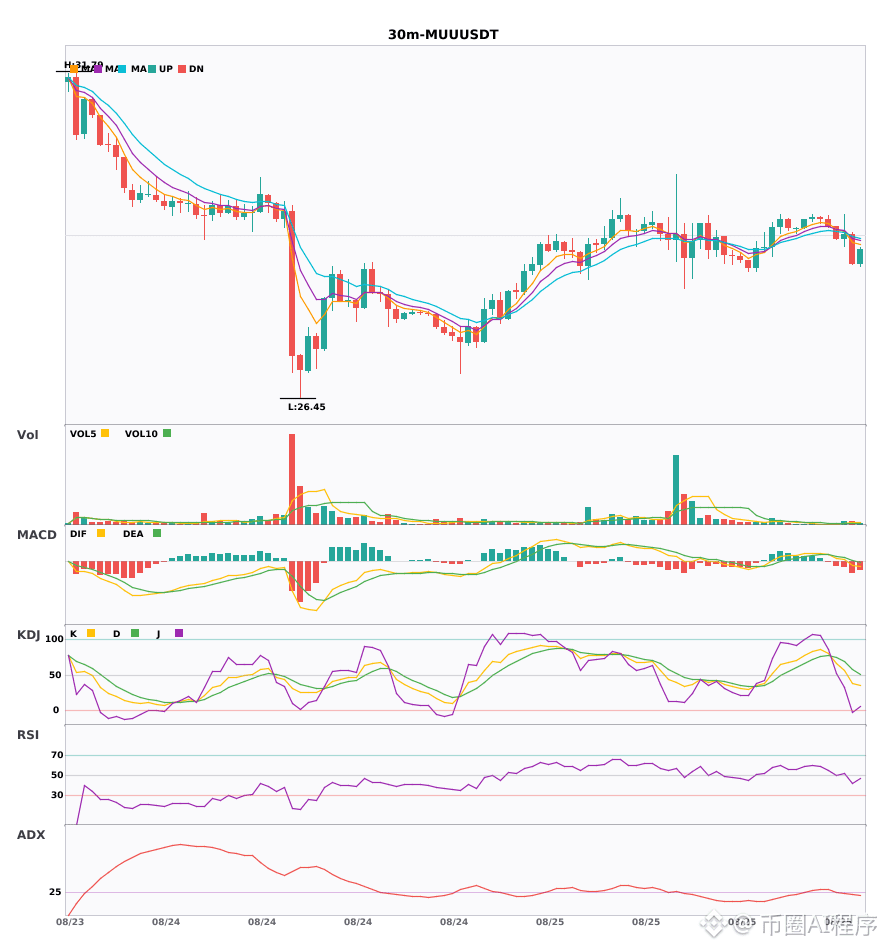Click the RSI axis value 30
885x950 pixels.
tap(57, 795)
